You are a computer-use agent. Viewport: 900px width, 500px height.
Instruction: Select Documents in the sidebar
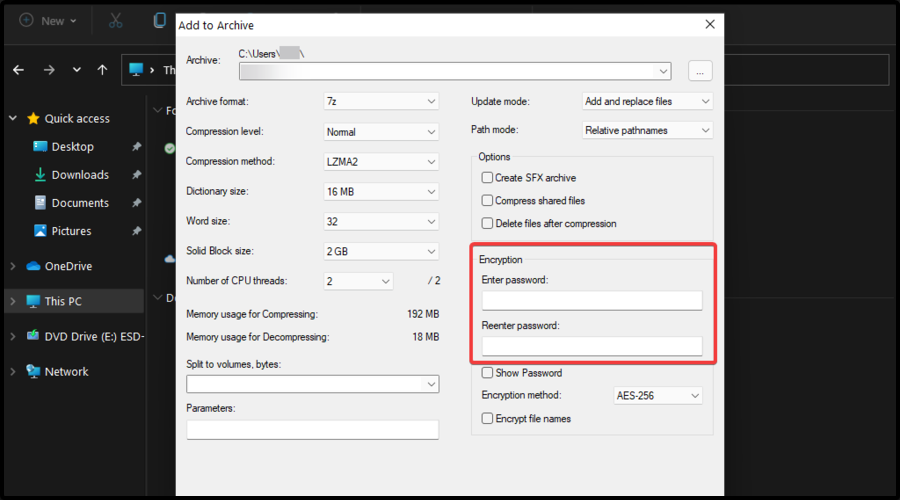pyautogui.click(x=80, y=203)
